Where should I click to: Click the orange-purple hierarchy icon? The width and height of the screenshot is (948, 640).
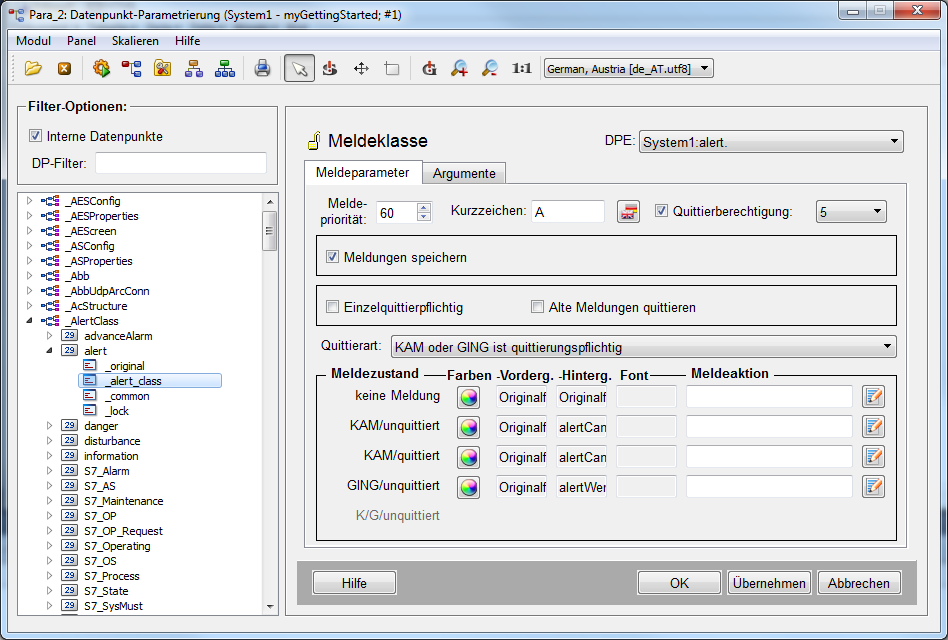(x=193, y=68)
